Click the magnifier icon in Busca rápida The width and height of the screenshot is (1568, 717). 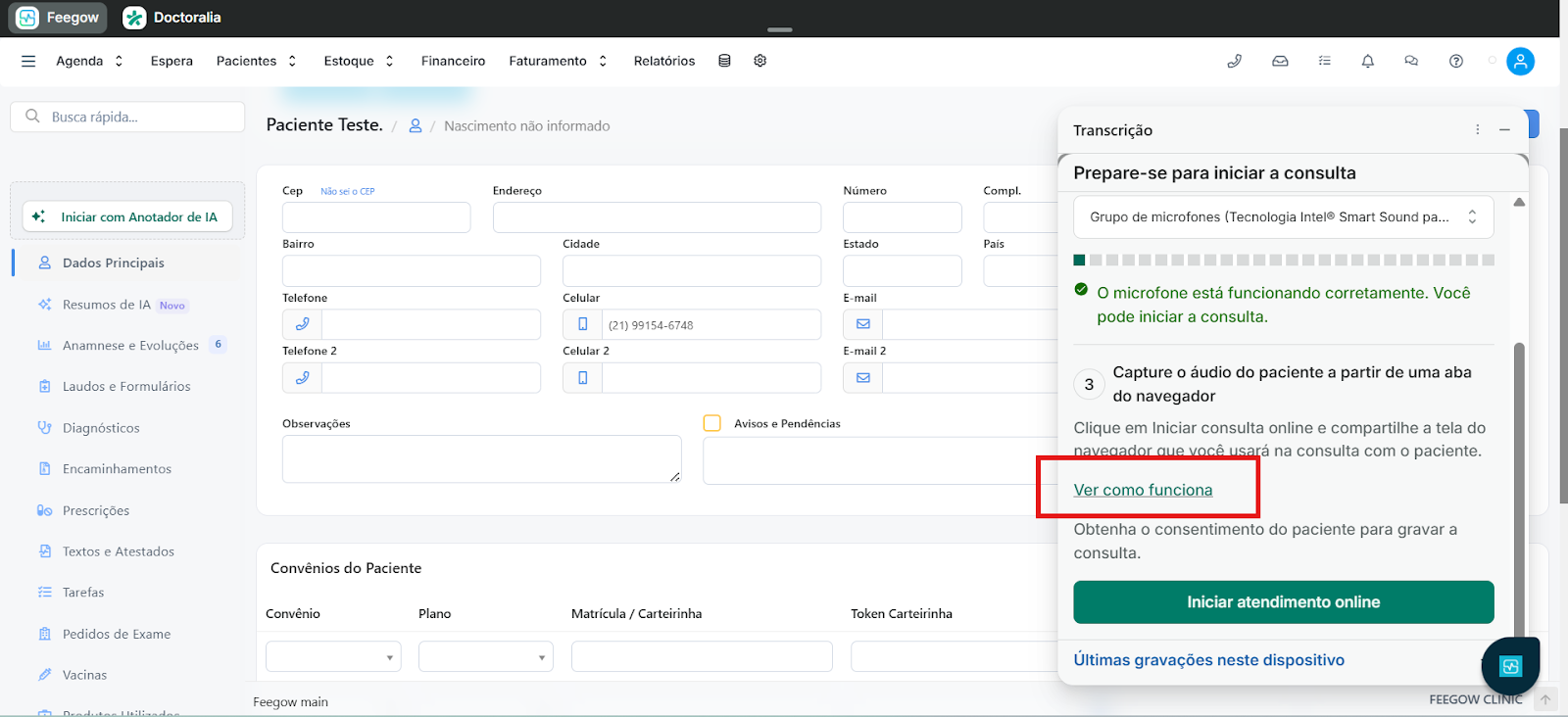coord(32,117)
